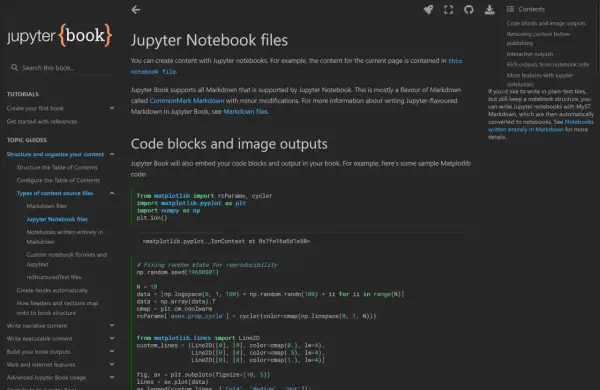
Task: Click the 'TOPIC GUIDES' sidebar caption
Action: [26, 140]
